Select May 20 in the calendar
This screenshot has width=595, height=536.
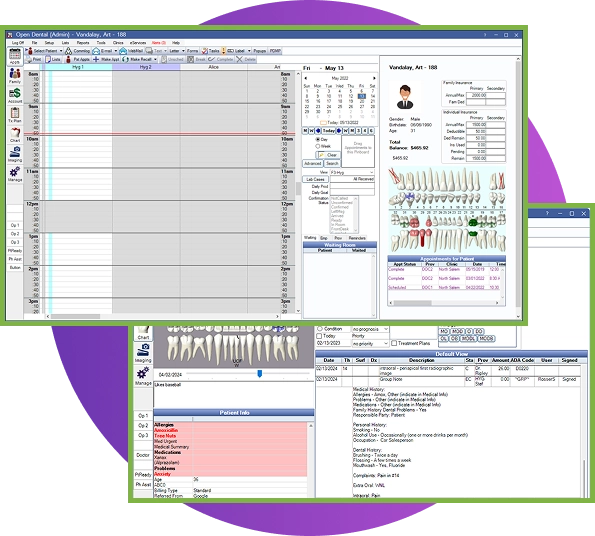click(362, 101)
